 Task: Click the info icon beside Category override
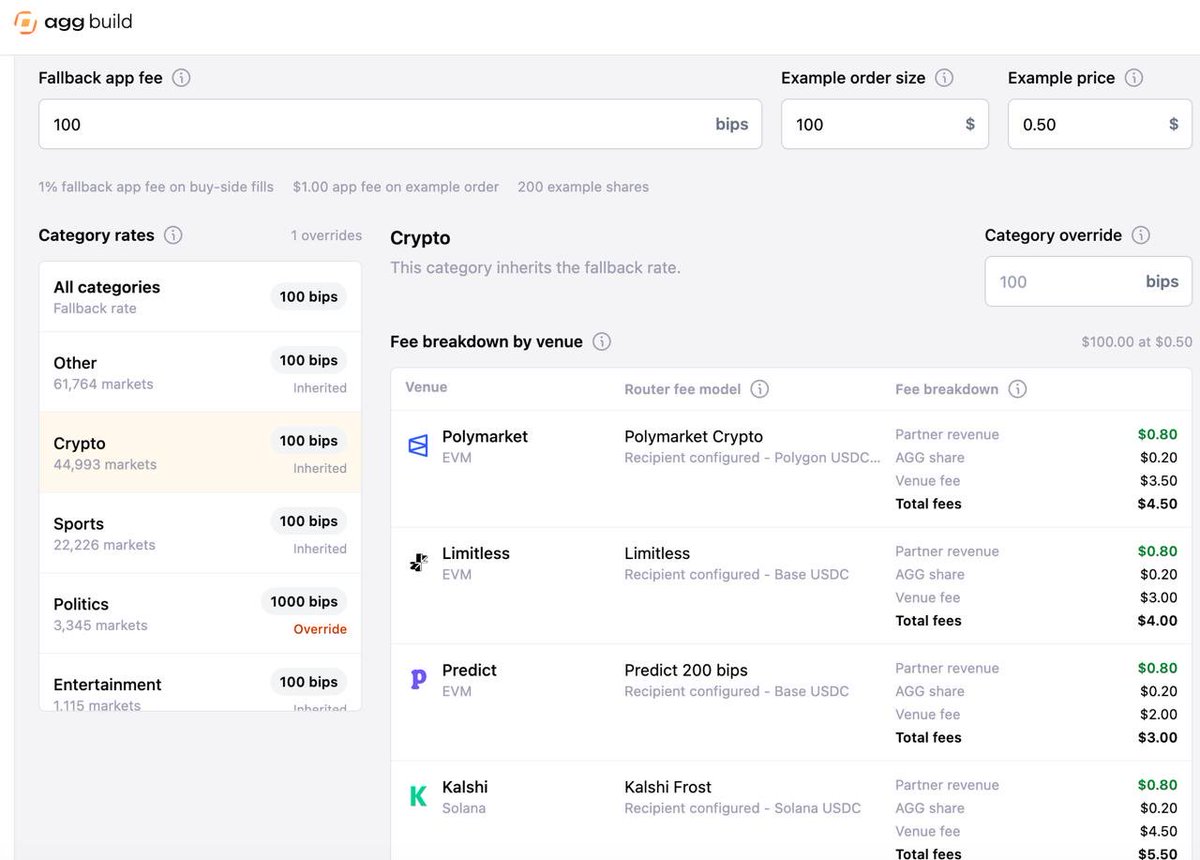click(1141, 235)
